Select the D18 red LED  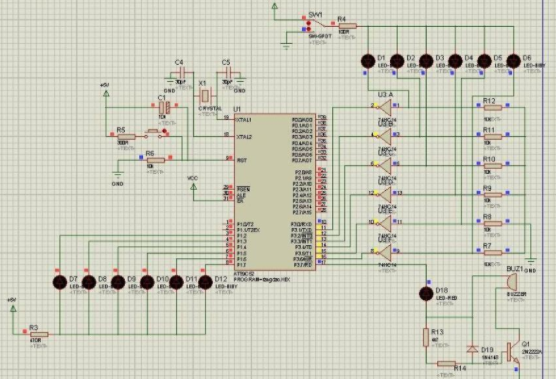point(426,294)
